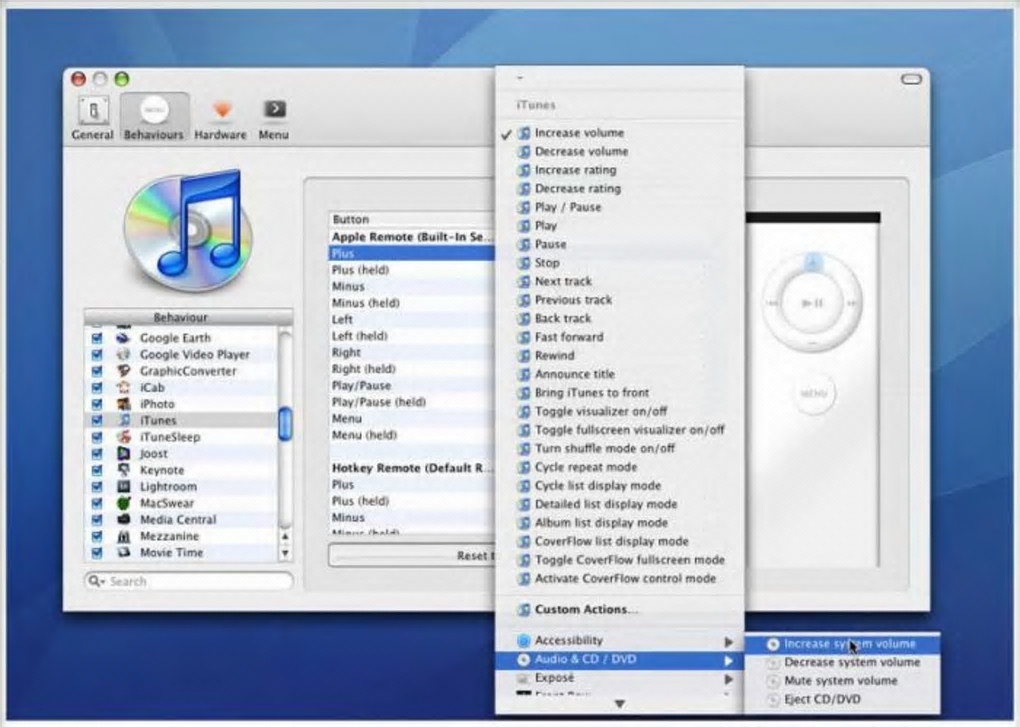Uncheck the Google Earth behaviour checkbox
The height and width of the screenshot is (727, 1020).
(97, 337)
